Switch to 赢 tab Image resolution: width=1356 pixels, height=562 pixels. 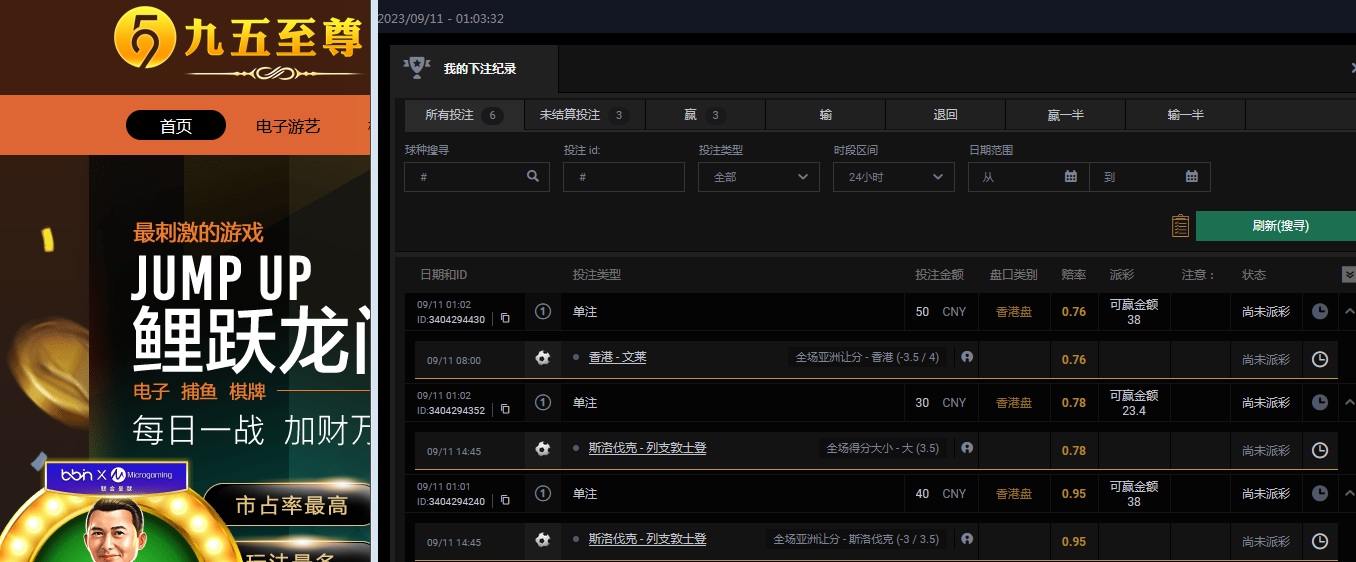click(705, 115)
